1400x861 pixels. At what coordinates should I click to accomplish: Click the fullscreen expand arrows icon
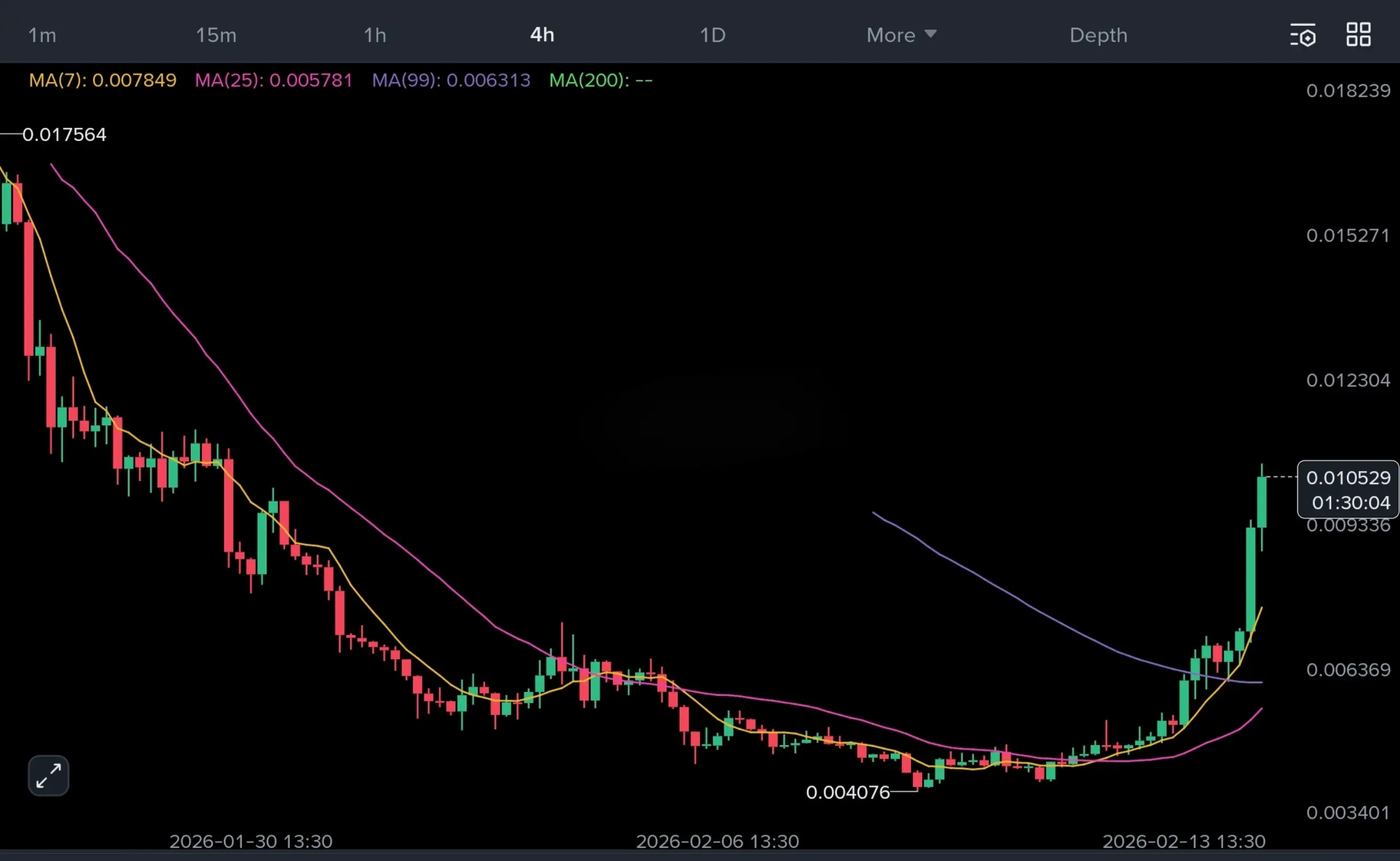49,776
